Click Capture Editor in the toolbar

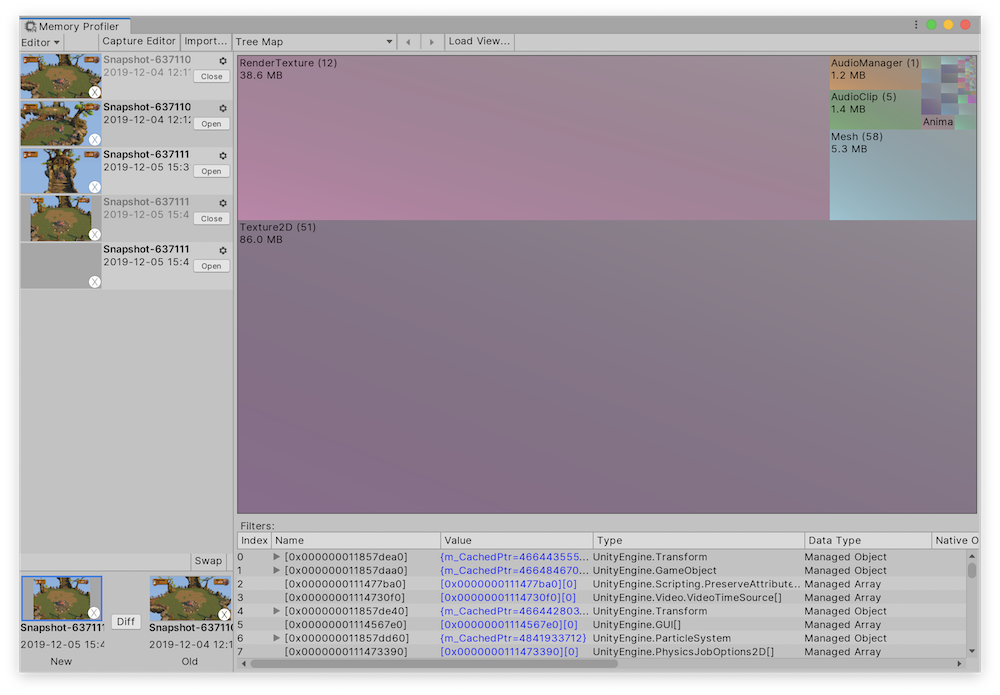138,41
